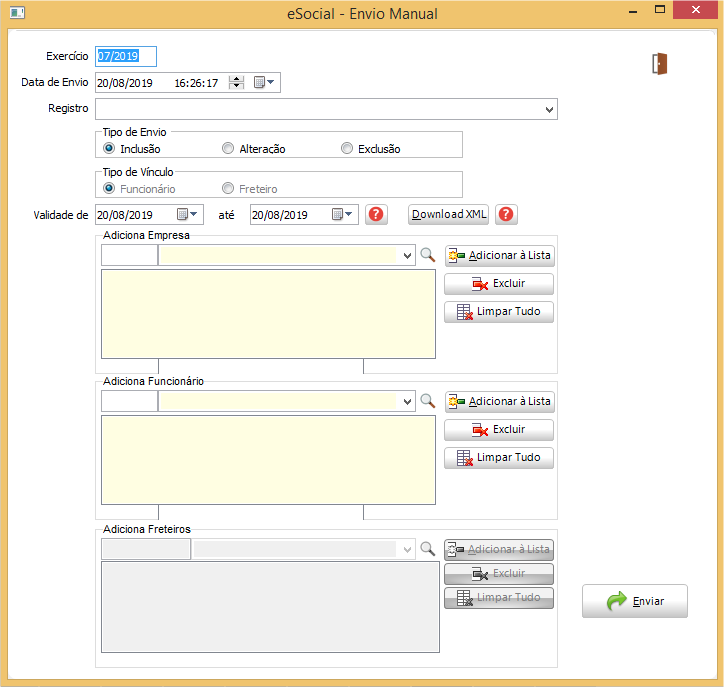Click Excluir in Adiciona Funcionário section
Screen dimensions: 724x687
(499, 429)
